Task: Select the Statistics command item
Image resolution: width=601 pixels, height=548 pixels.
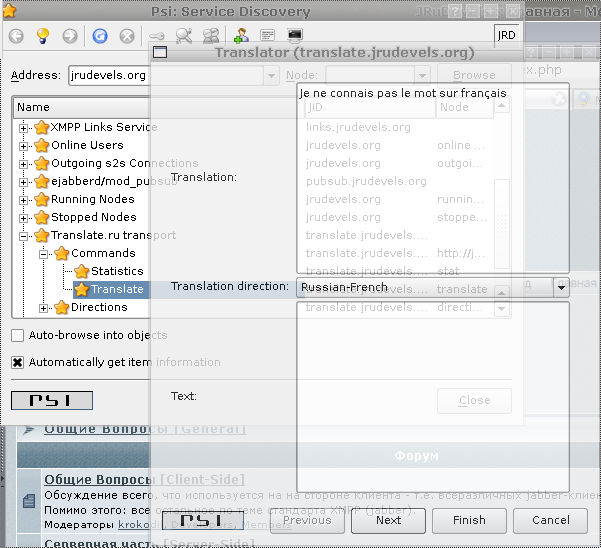Action: [117, 271]
